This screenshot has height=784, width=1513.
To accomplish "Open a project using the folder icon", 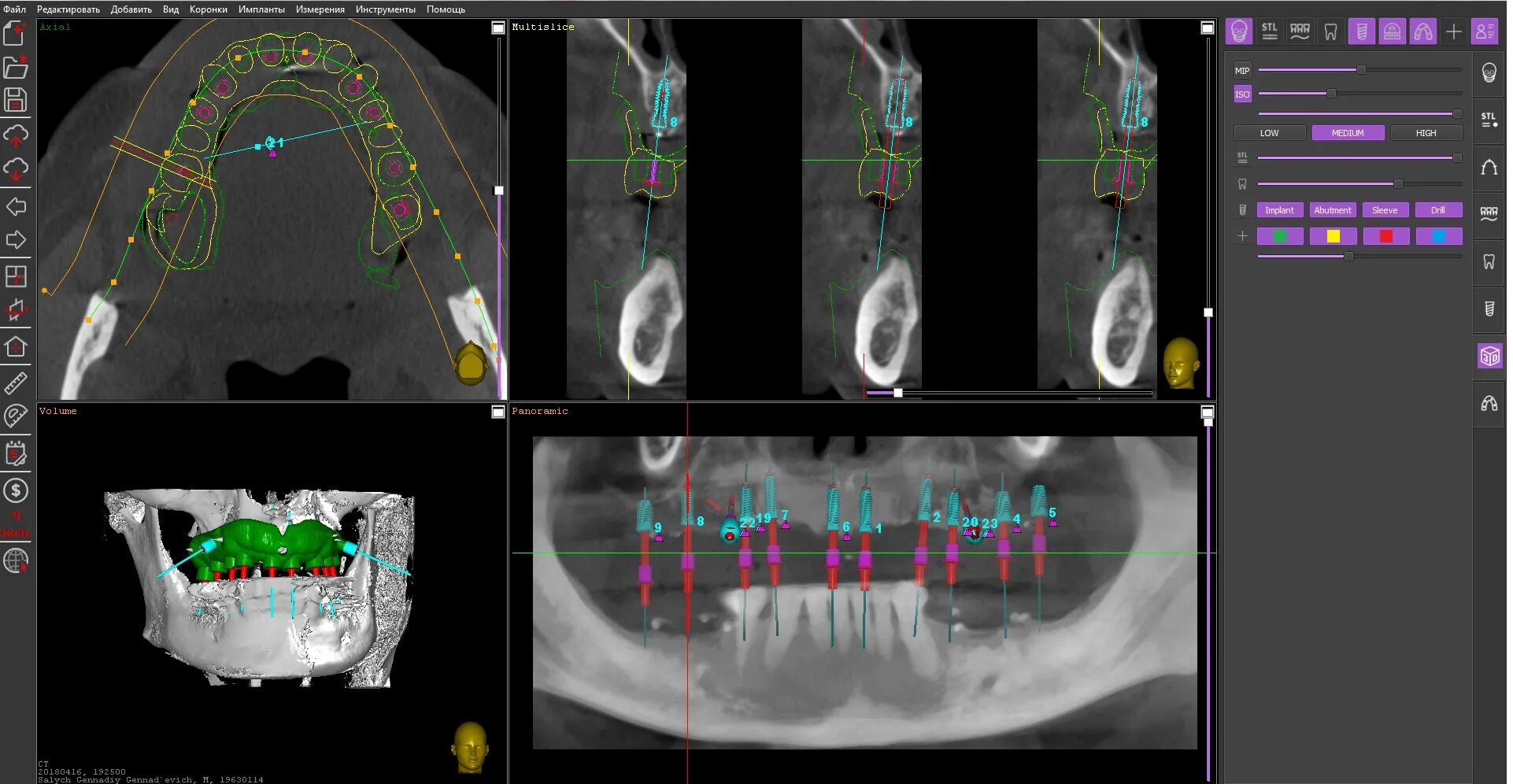I will 16,67.
